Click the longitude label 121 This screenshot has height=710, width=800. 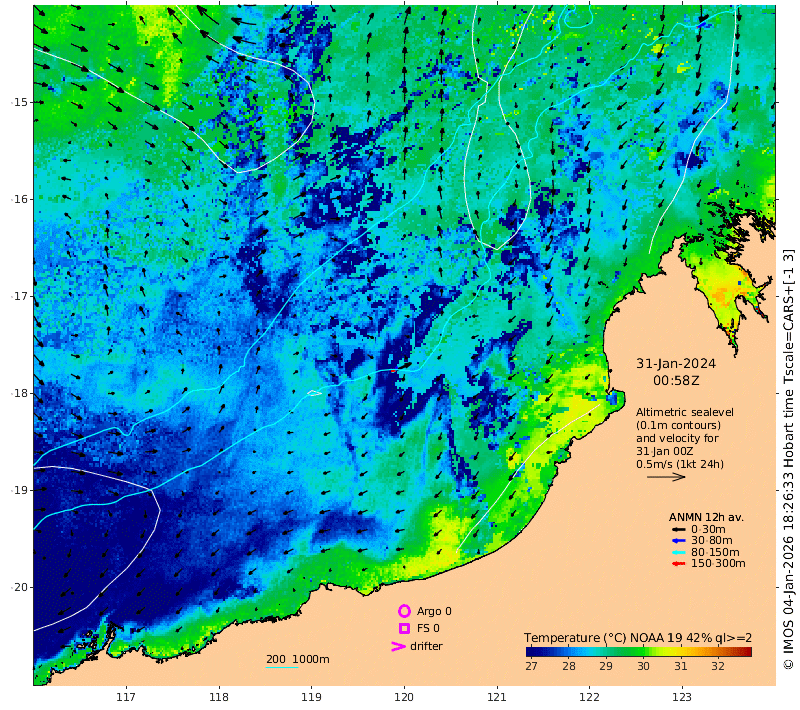[x=497, y=697]
